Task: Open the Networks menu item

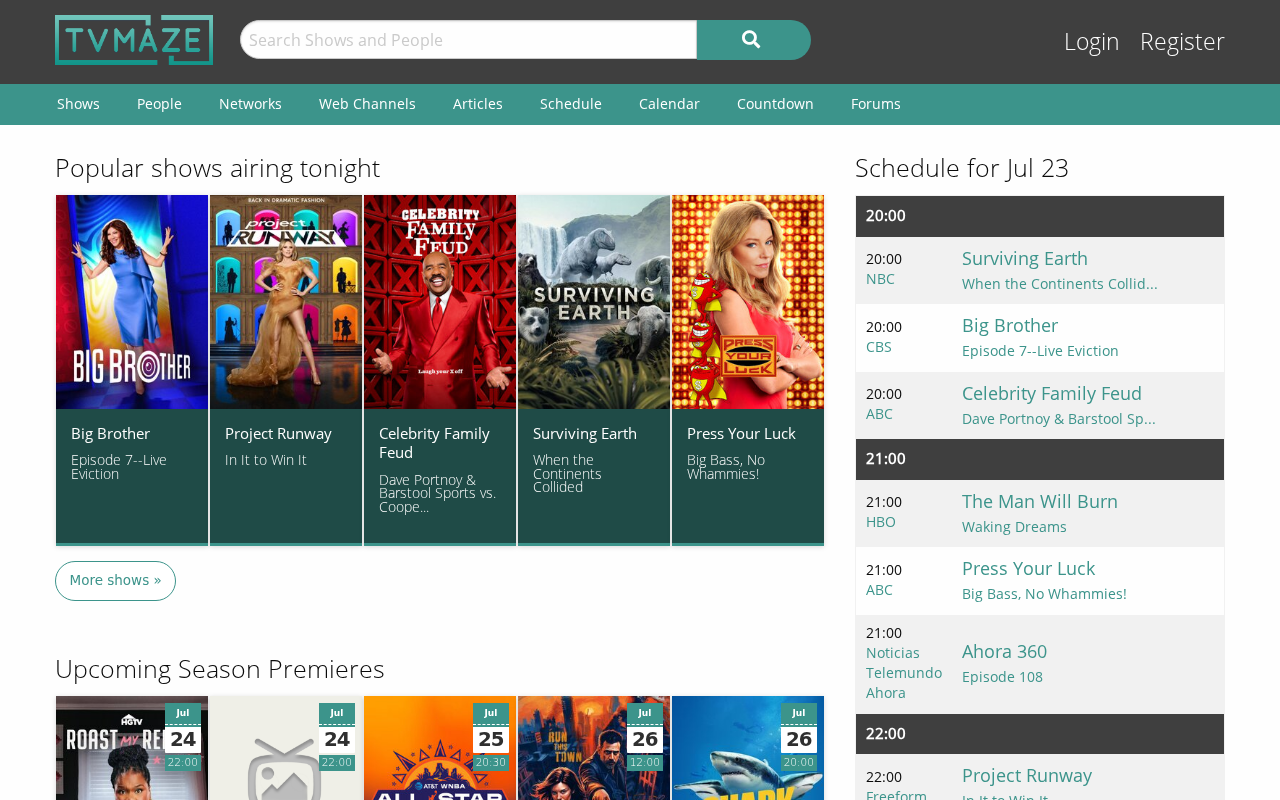Action: [250, 104]
